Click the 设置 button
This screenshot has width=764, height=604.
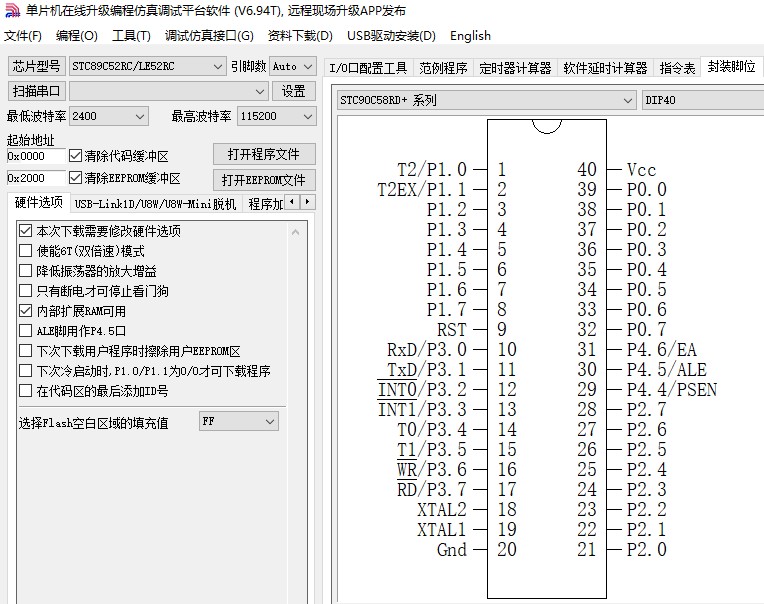click(x=293, y=91)
